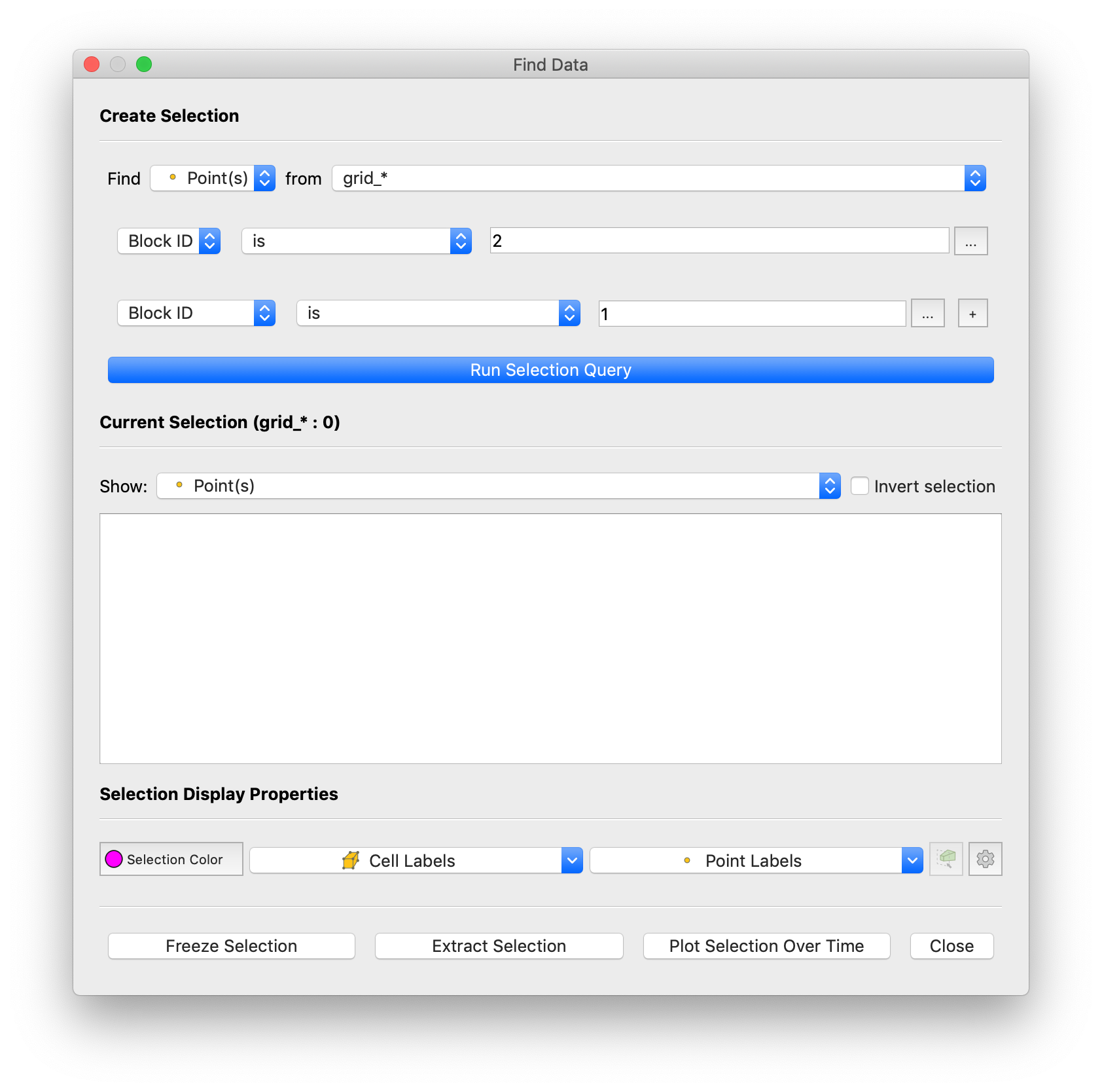Click the ellipsis button beside value 1

pos(927,314)
